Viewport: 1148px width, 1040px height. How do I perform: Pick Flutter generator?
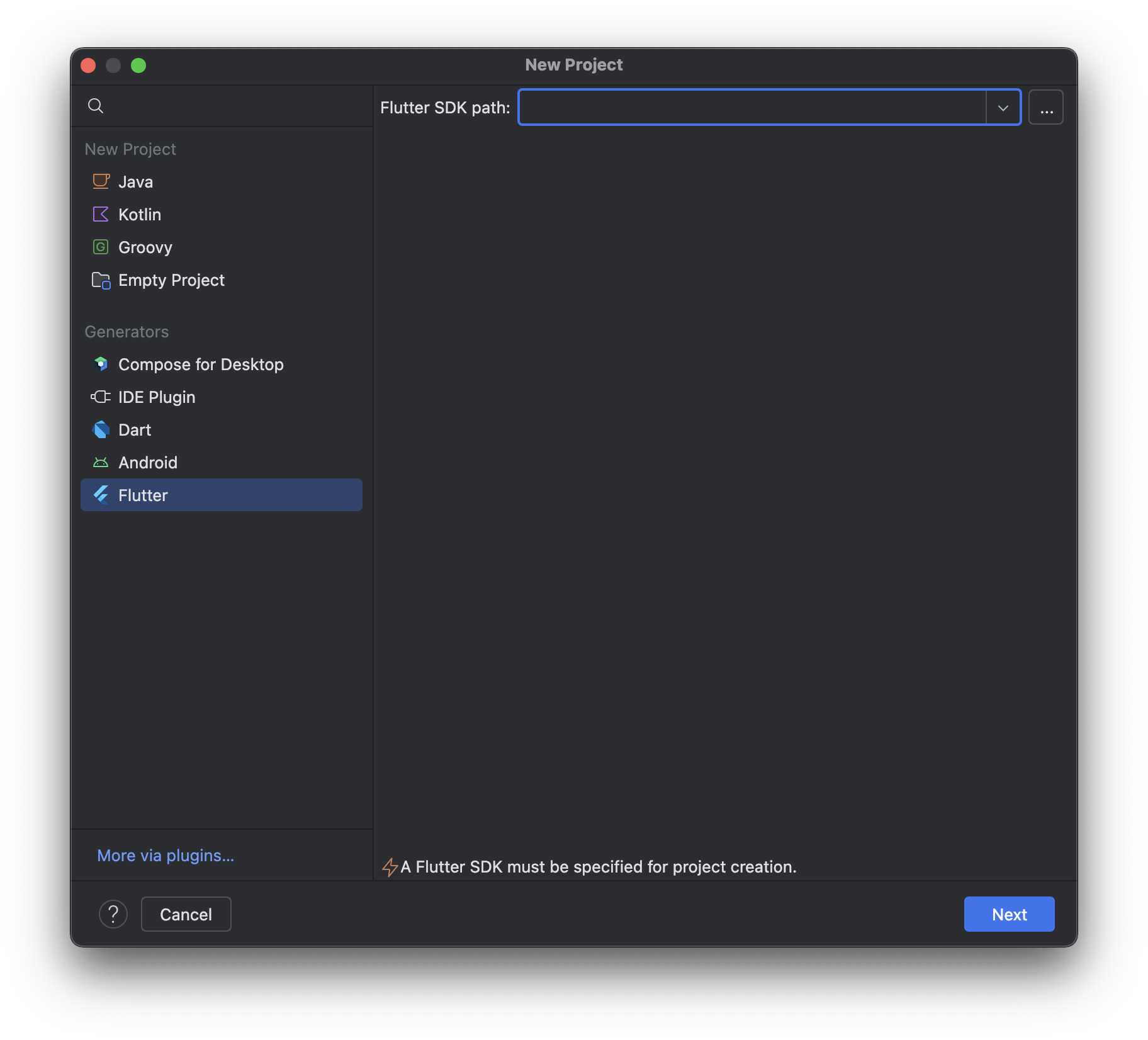(x=221, y=495)
